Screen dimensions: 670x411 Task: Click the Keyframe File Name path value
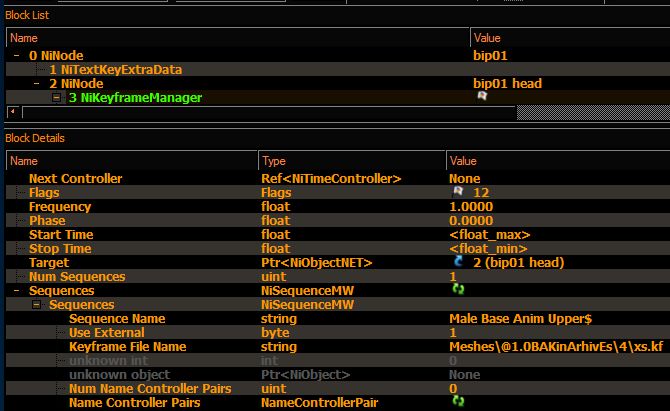click(x=556, y=346)
